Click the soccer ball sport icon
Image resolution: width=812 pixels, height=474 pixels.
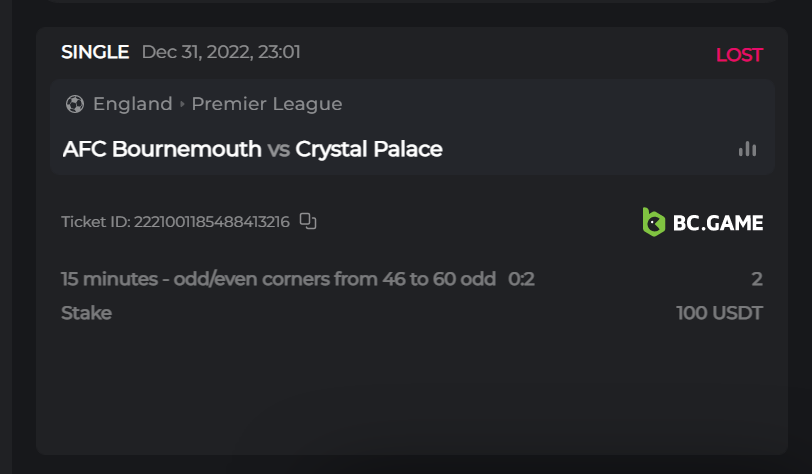[74, 104]
